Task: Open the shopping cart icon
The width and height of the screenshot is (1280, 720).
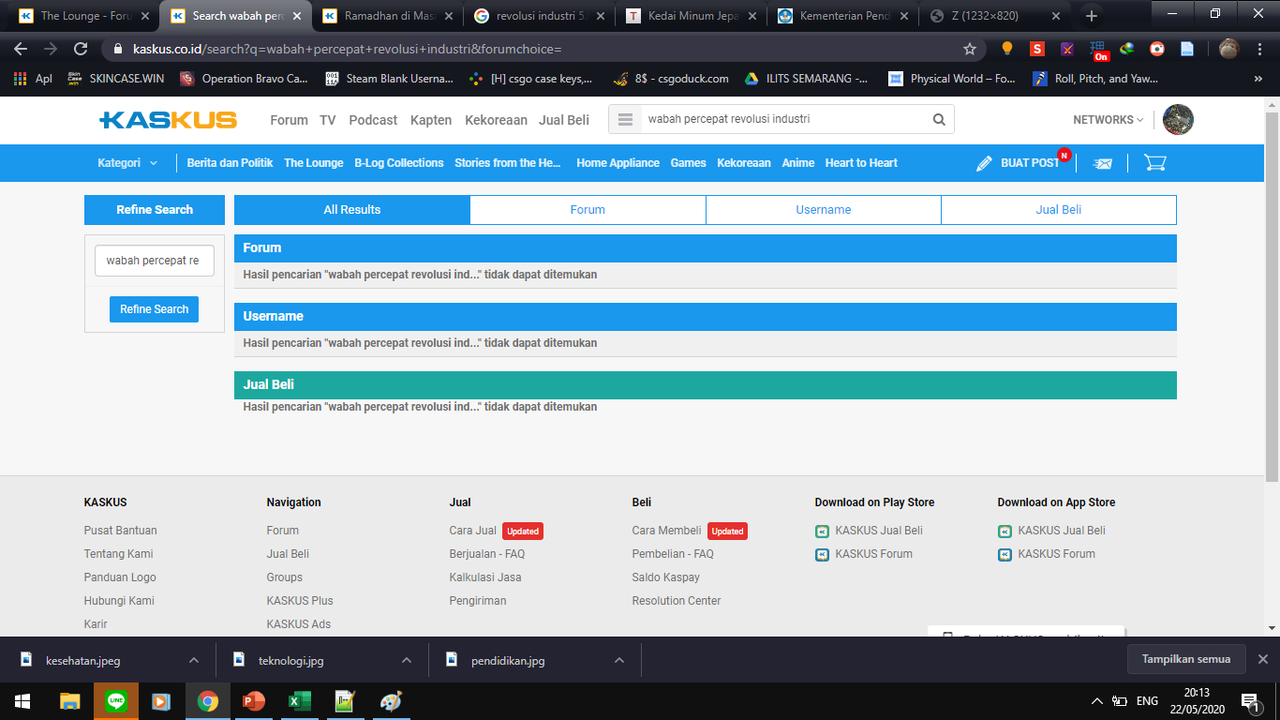Action: (1155, 162)
